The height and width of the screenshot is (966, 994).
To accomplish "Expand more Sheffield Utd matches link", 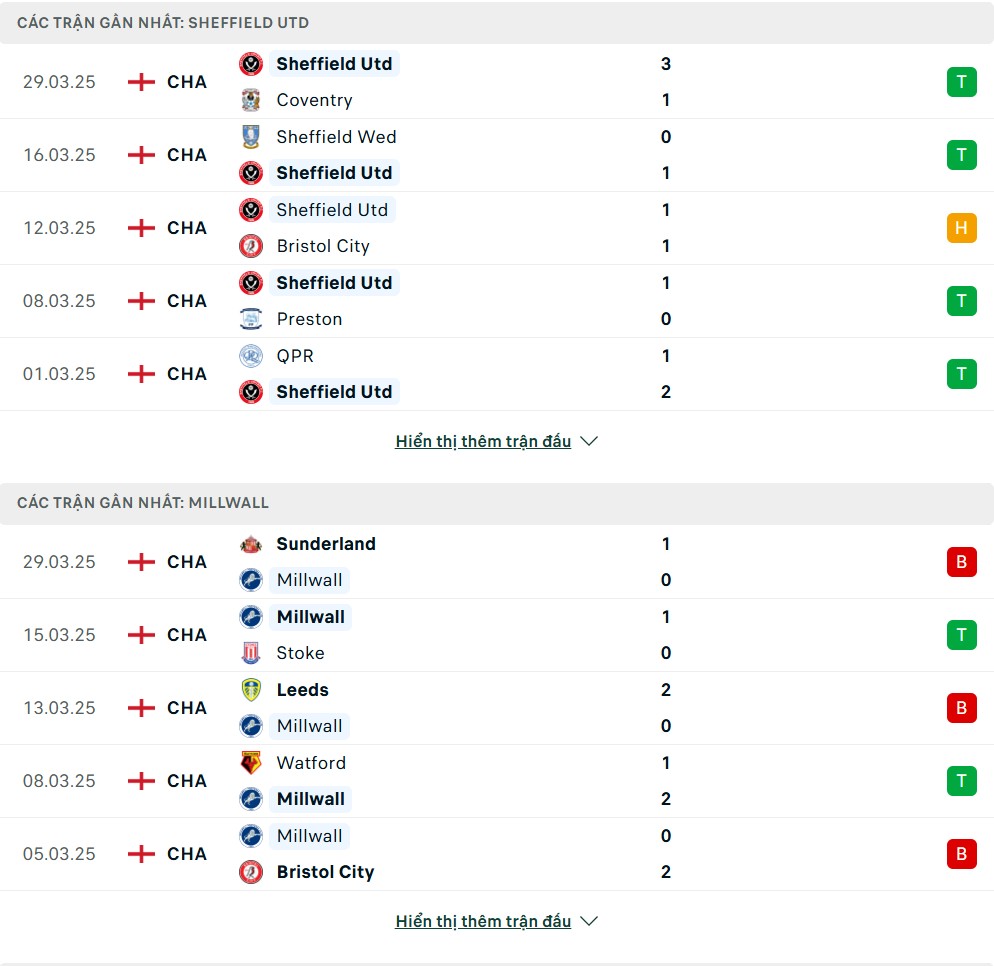I will coord(483,441).
